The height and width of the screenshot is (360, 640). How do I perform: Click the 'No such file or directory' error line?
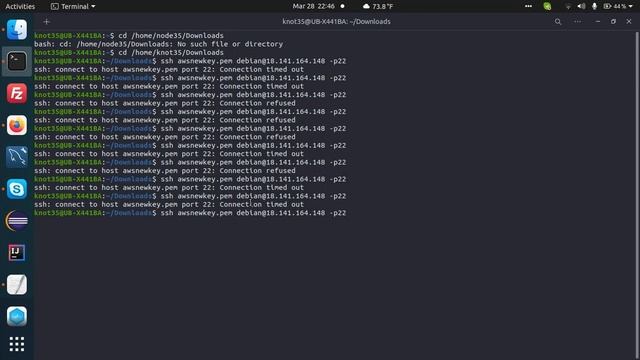pos(158,44)
